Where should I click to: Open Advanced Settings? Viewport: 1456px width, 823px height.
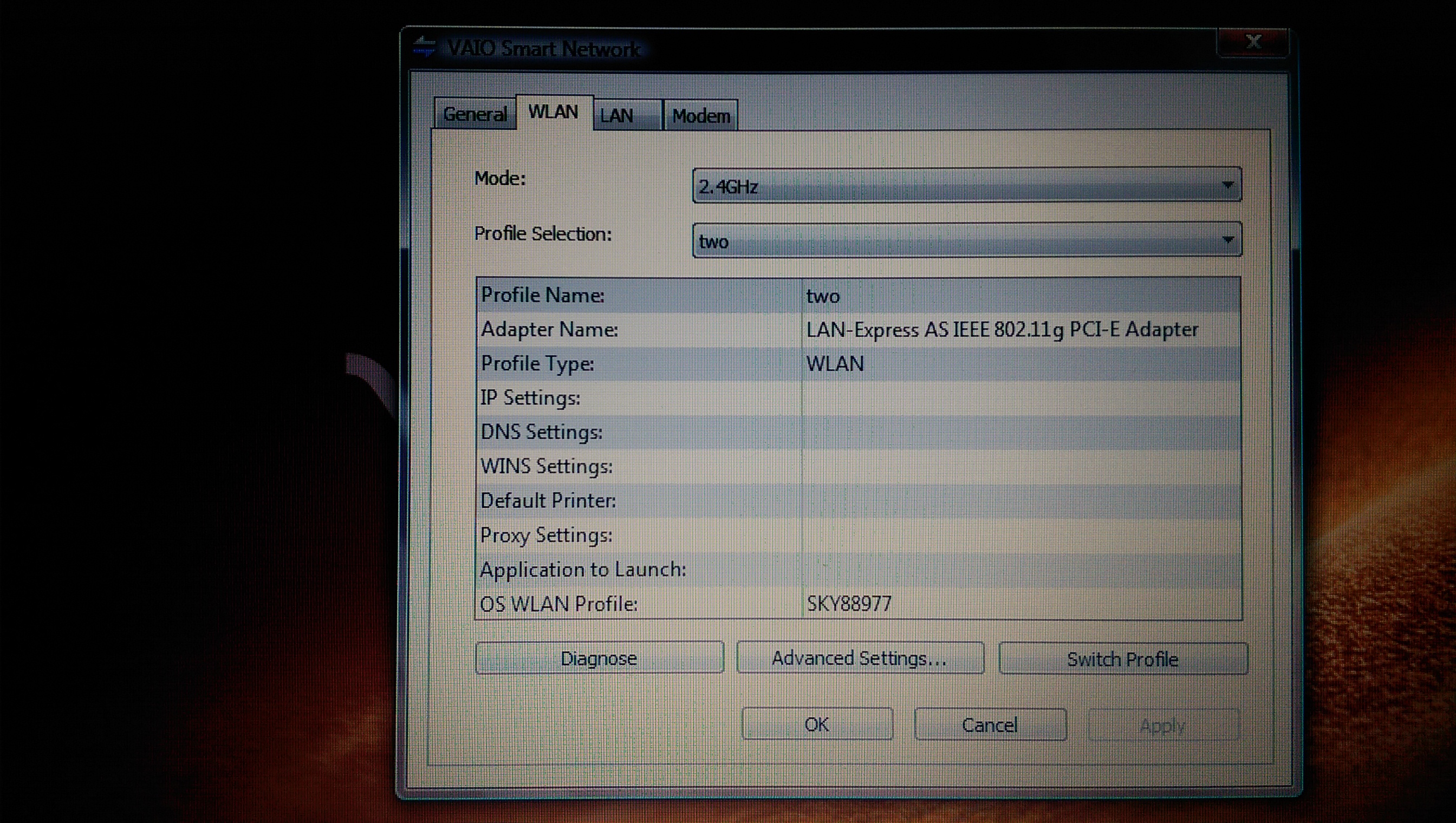[x=859, y=658]
